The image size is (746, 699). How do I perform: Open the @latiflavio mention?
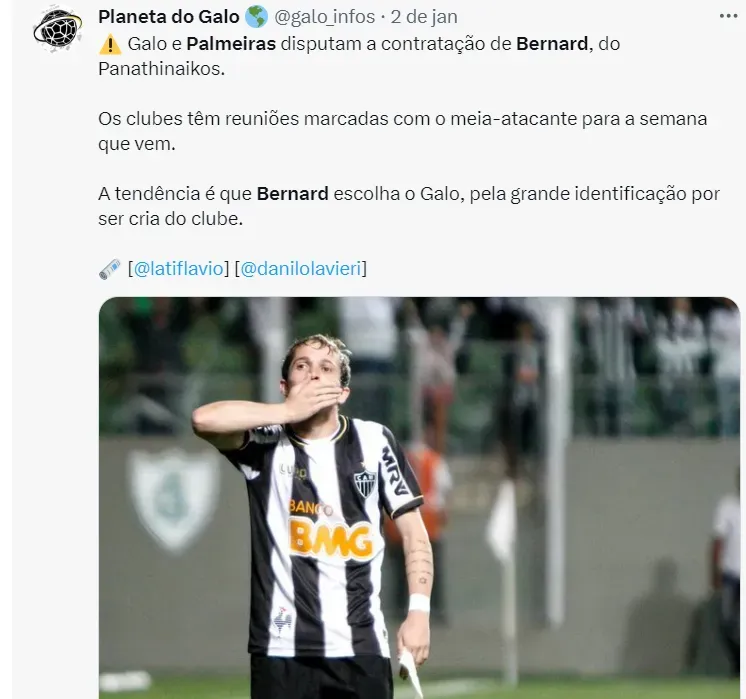(x=179, y=269)
